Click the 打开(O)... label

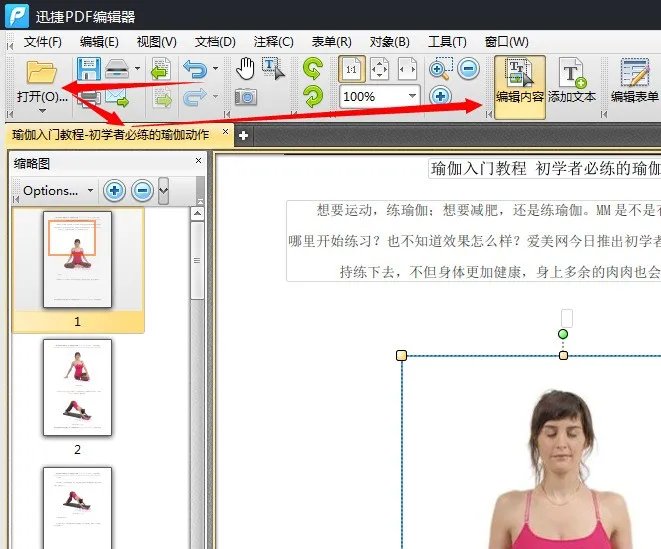[42, 97]
